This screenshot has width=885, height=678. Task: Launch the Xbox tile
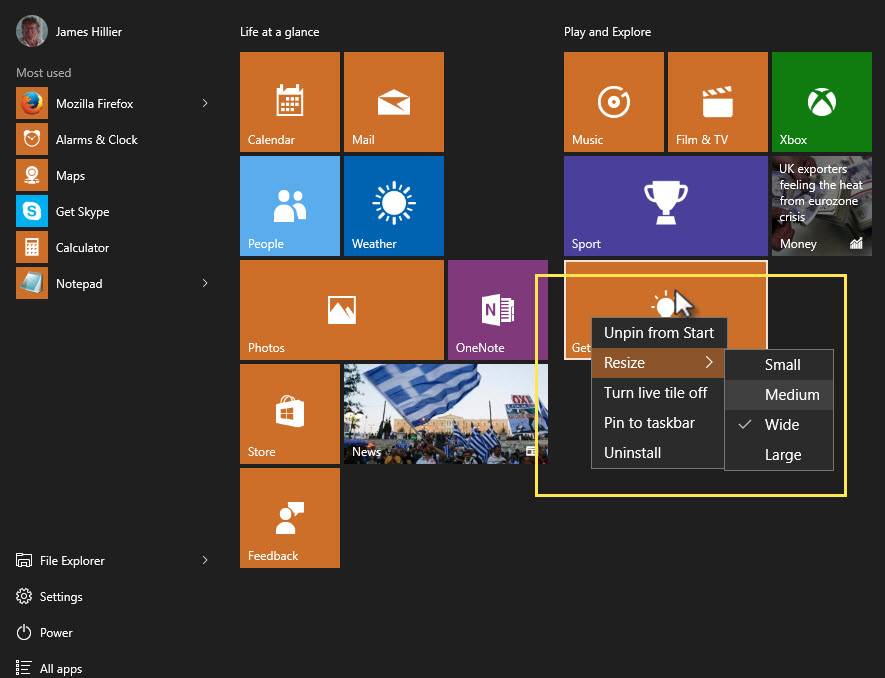pyautogui.click(x=821, y=102)
